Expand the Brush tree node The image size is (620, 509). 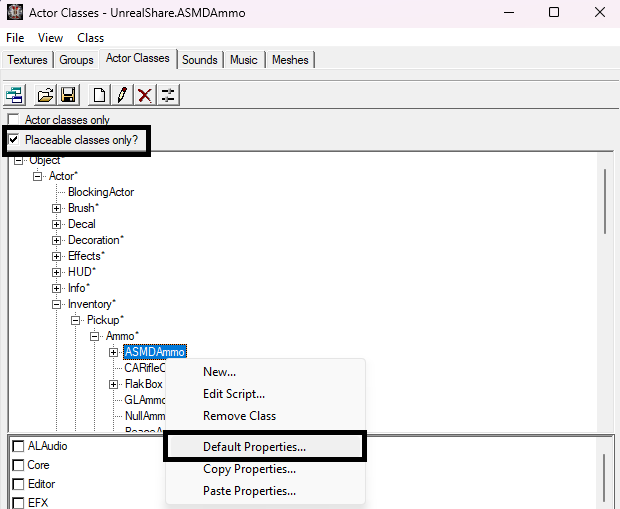tap(57, 208)
